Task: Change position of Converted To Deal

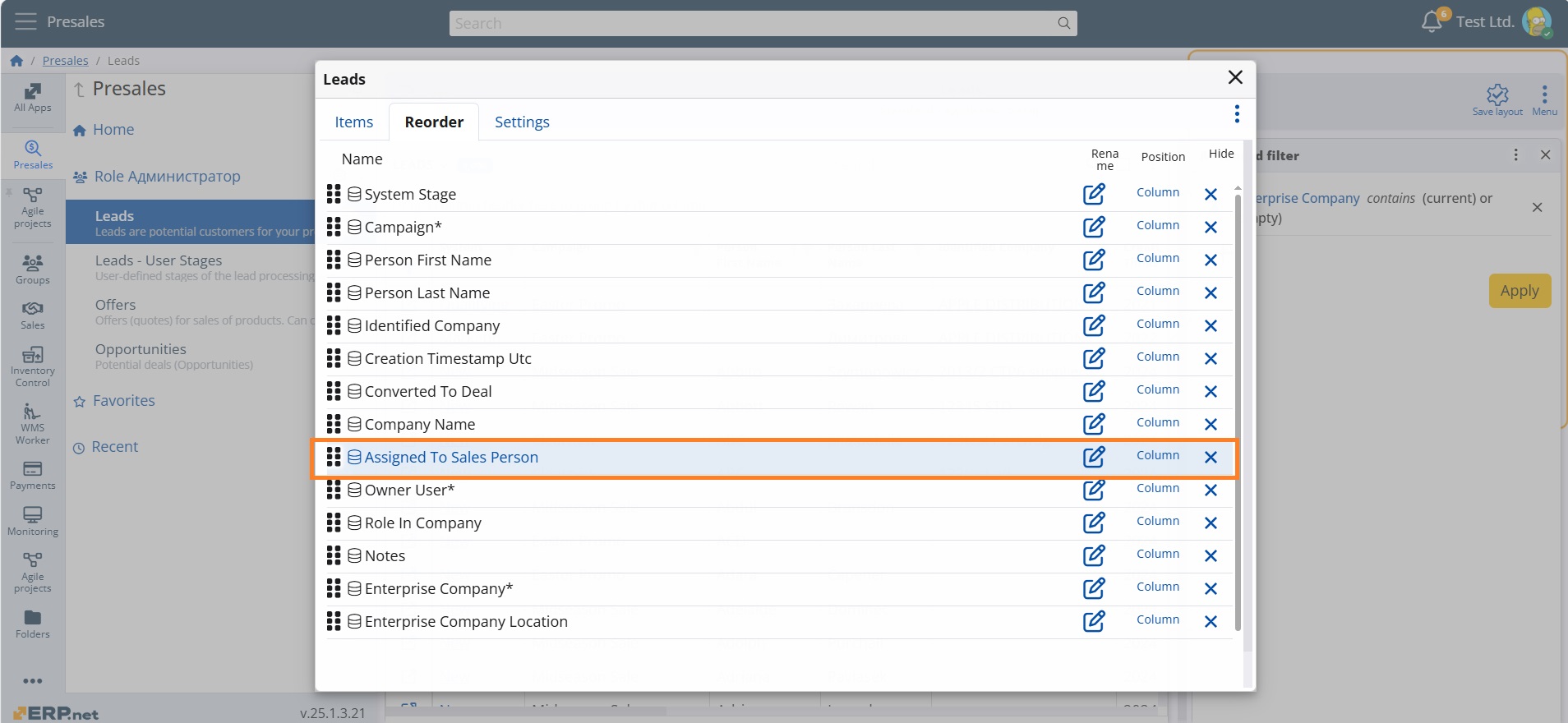Action: coord(1158,389)
